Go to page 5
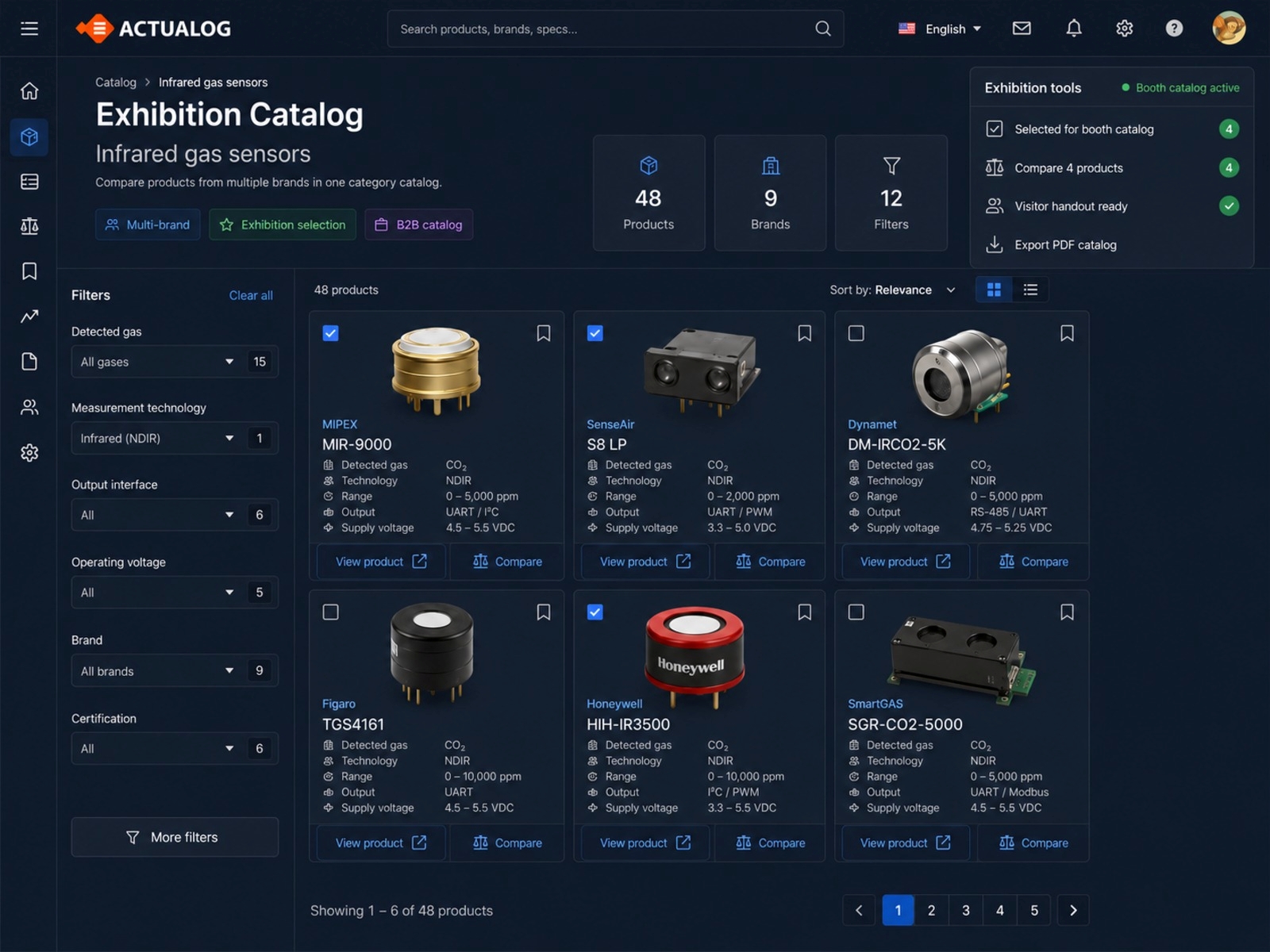This screenshot has width=1270, height=952. point(1034,911)
